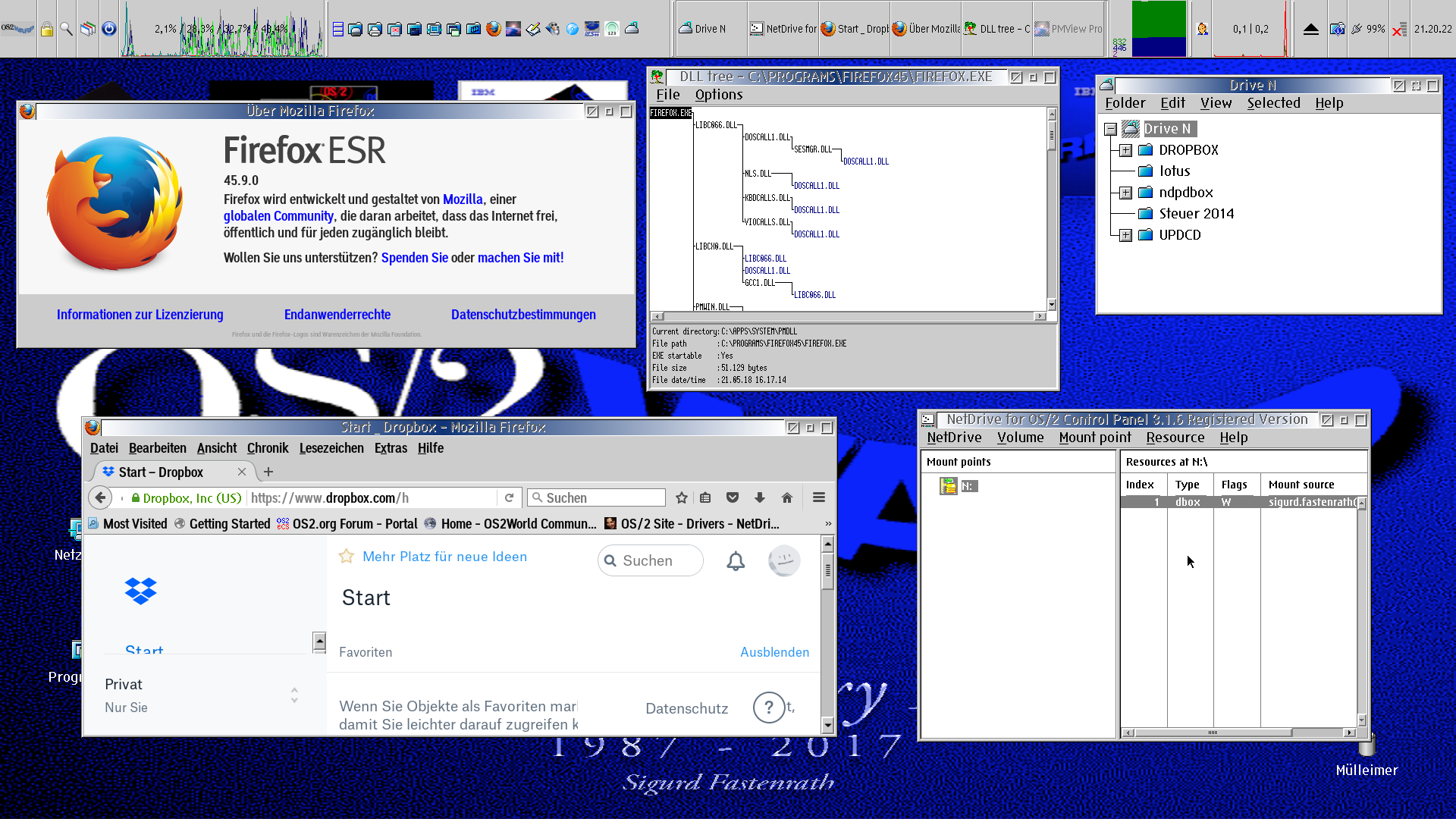Click Ausblenden next to Favoriten

tap(774, 652)
